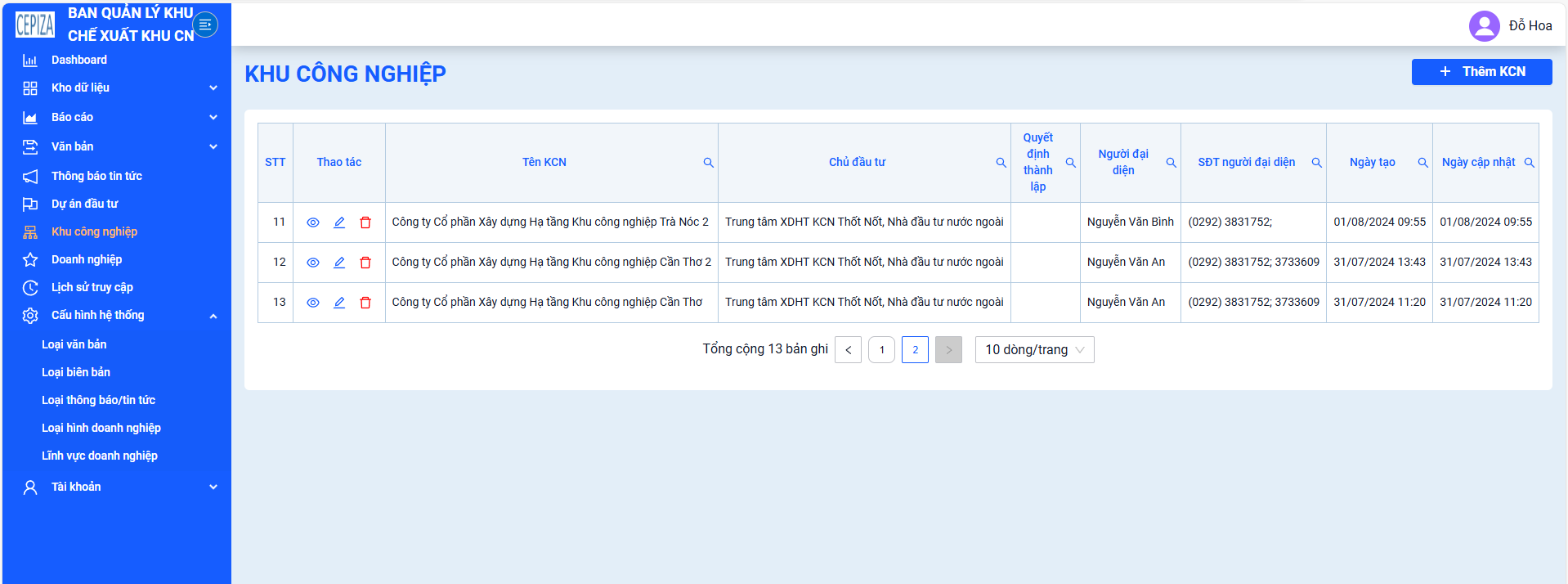The image size is (1568, 584).
Task: Search in the Chủ đầu tư column
Action: 1001,163
